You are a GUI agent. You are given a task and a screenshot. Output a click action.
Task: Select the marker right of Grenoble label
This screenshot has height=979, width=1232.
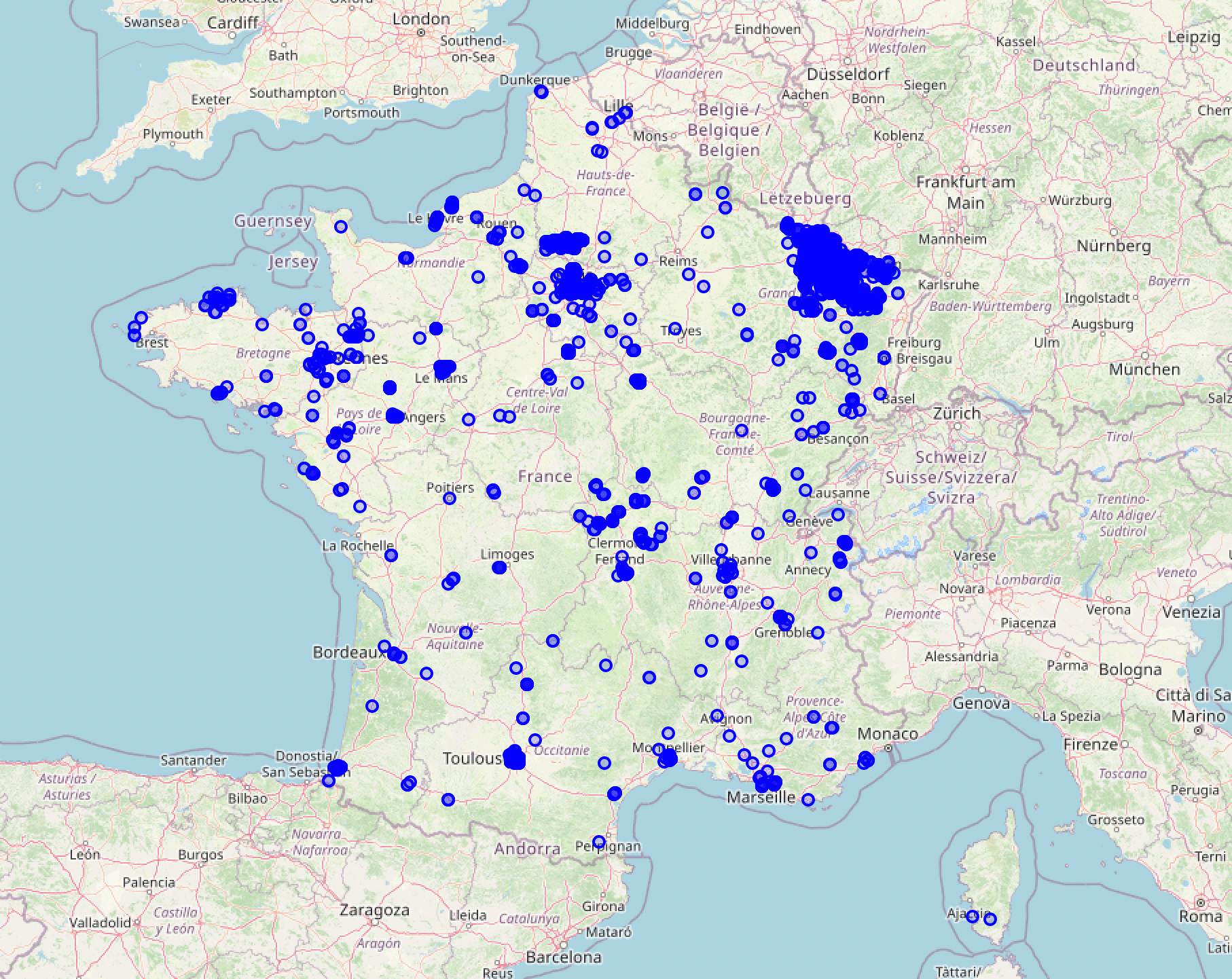[818, 633]
